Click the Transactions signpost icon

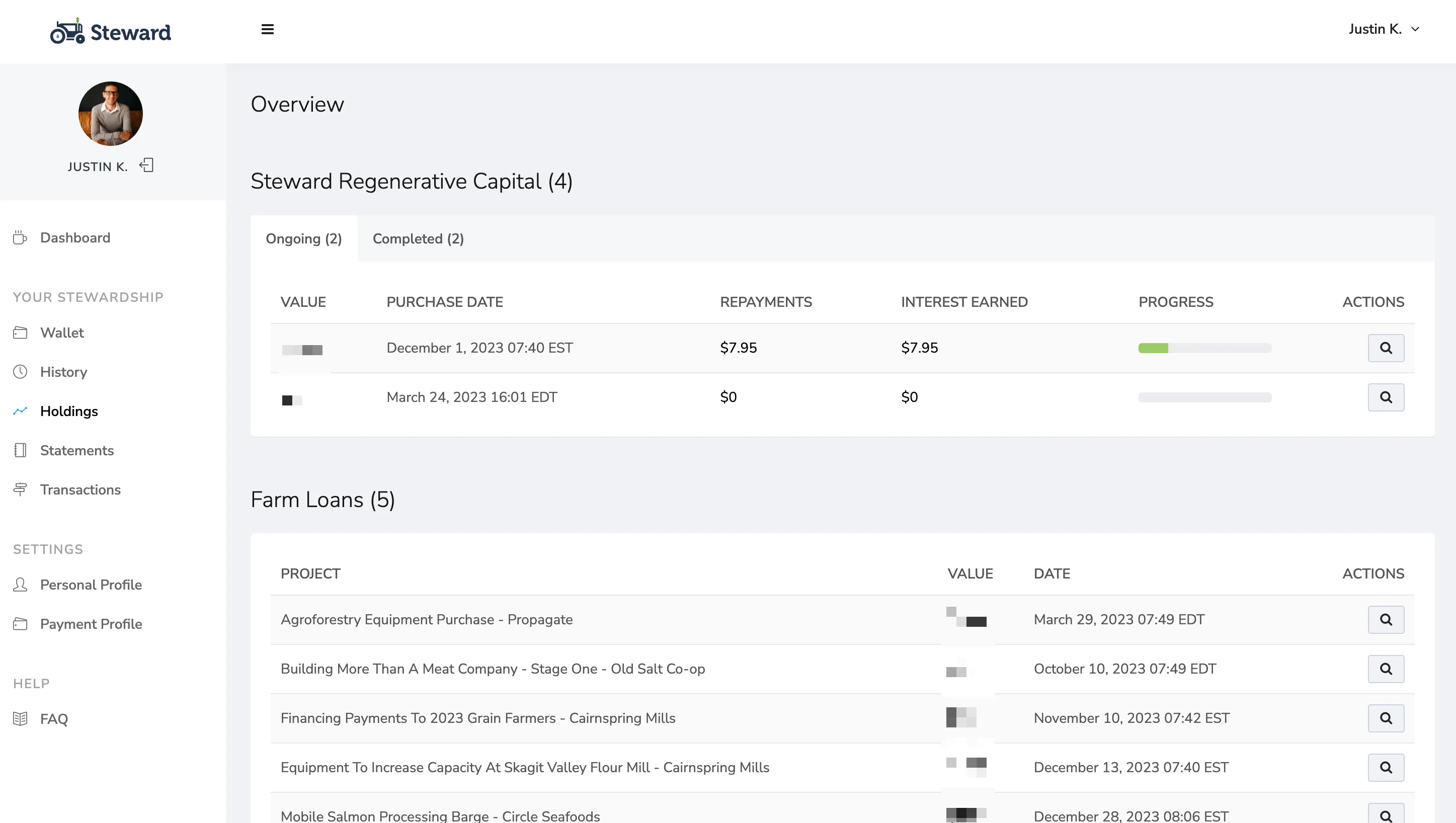[20, 489]
